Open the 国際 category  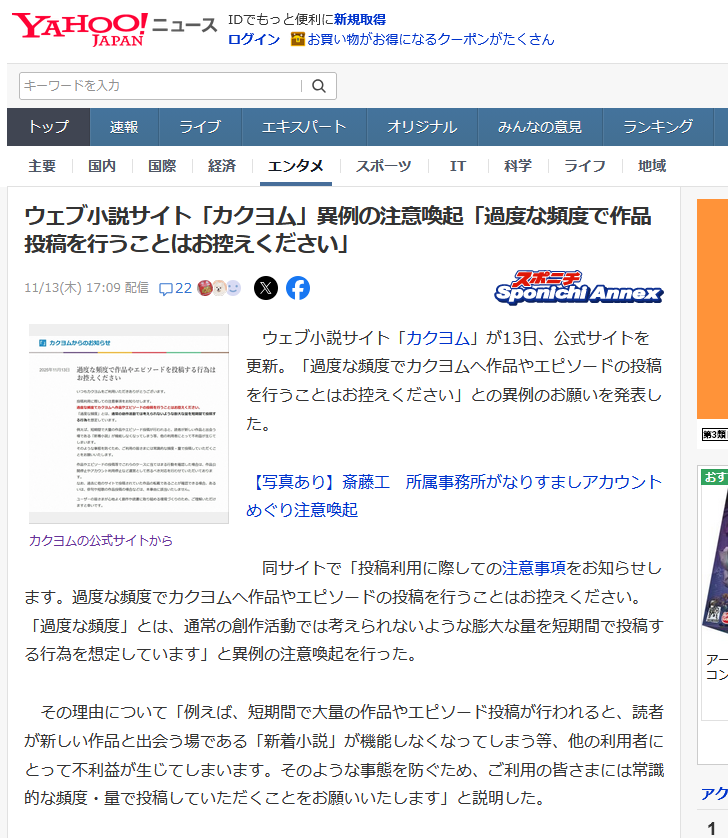[x=162, y=166]
